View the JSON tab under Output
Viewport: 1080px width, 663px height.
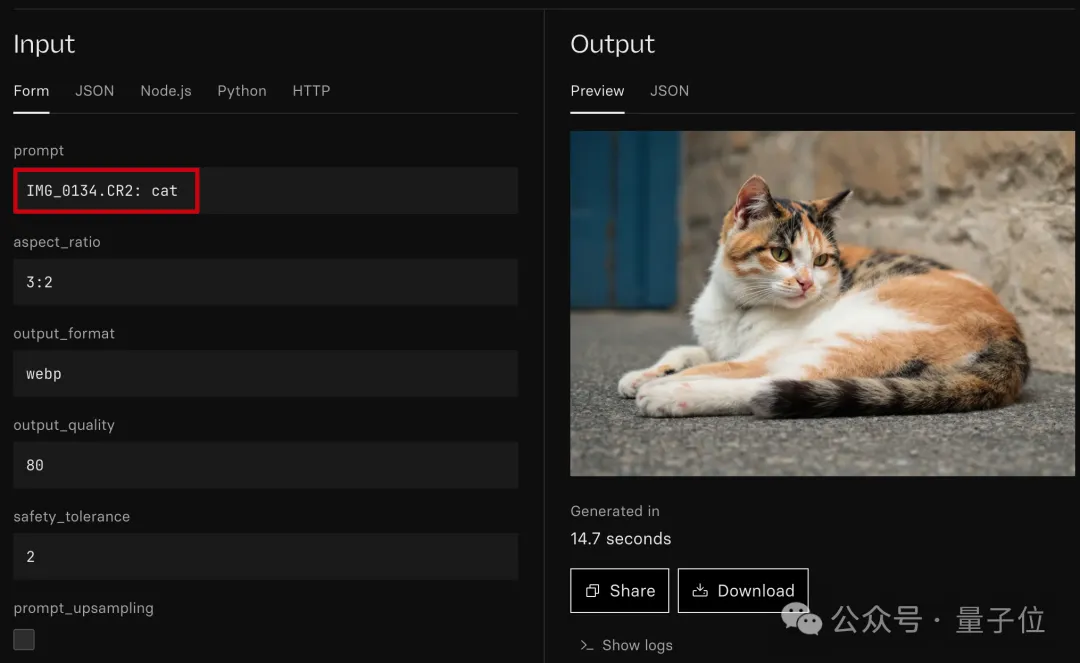669,91
